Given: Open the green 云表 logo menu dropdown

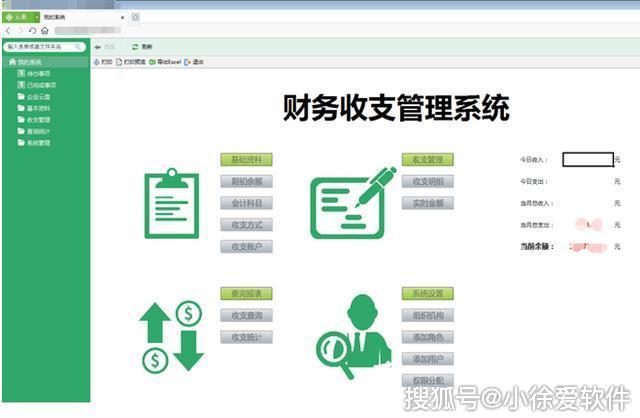Looking at the screenshot, I should (21, 17).
